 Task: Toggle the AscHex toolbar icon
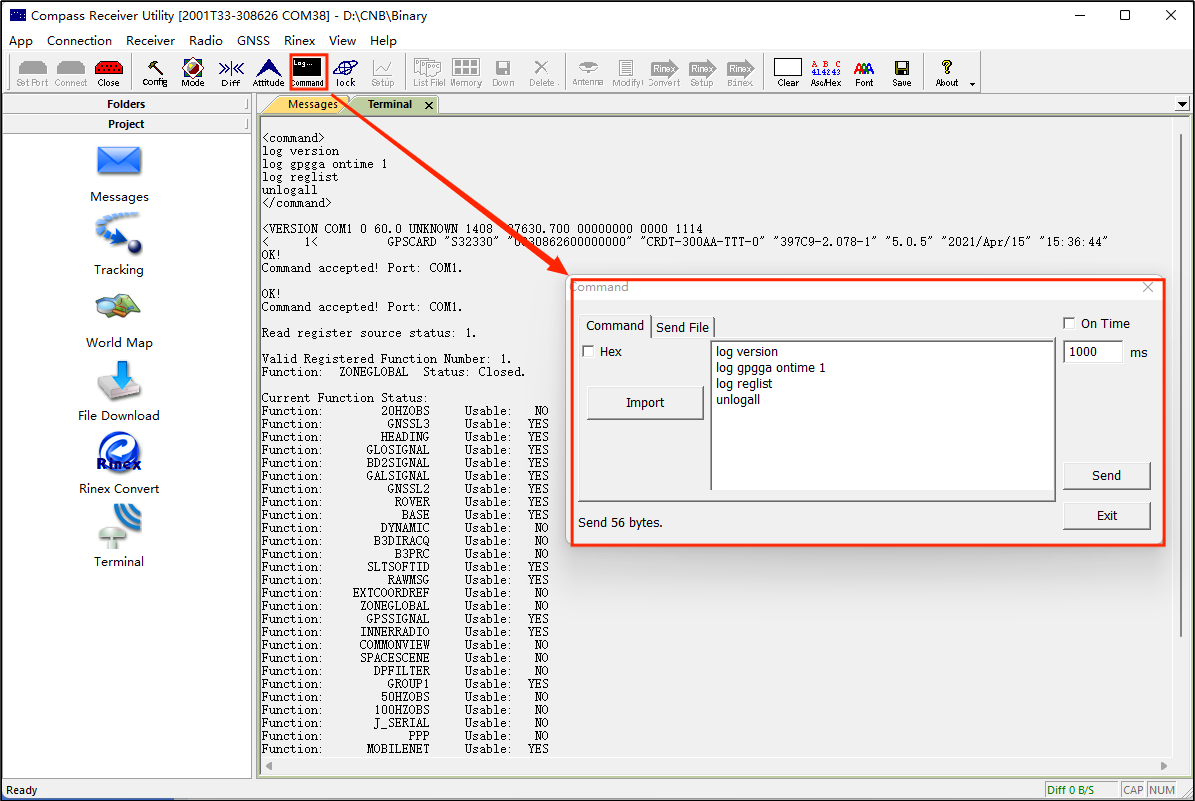click(826, 73)
